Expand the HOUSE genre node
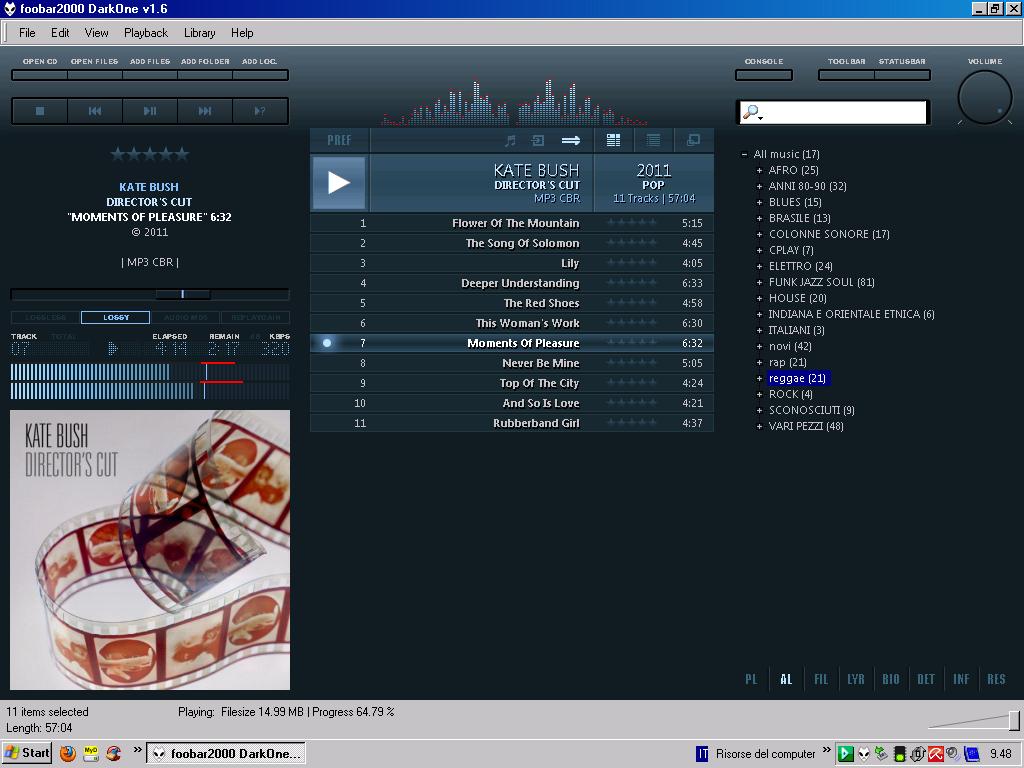Screen dimensions: 1024x768 click(760, 298)
